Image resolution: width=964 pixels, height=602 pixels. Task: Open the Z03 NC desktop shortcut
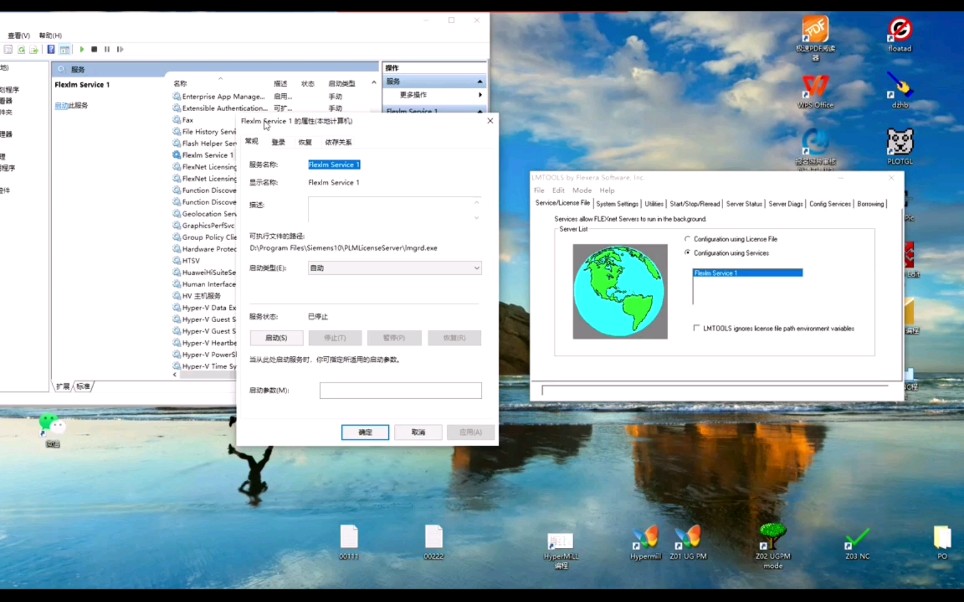coord(857,543)
